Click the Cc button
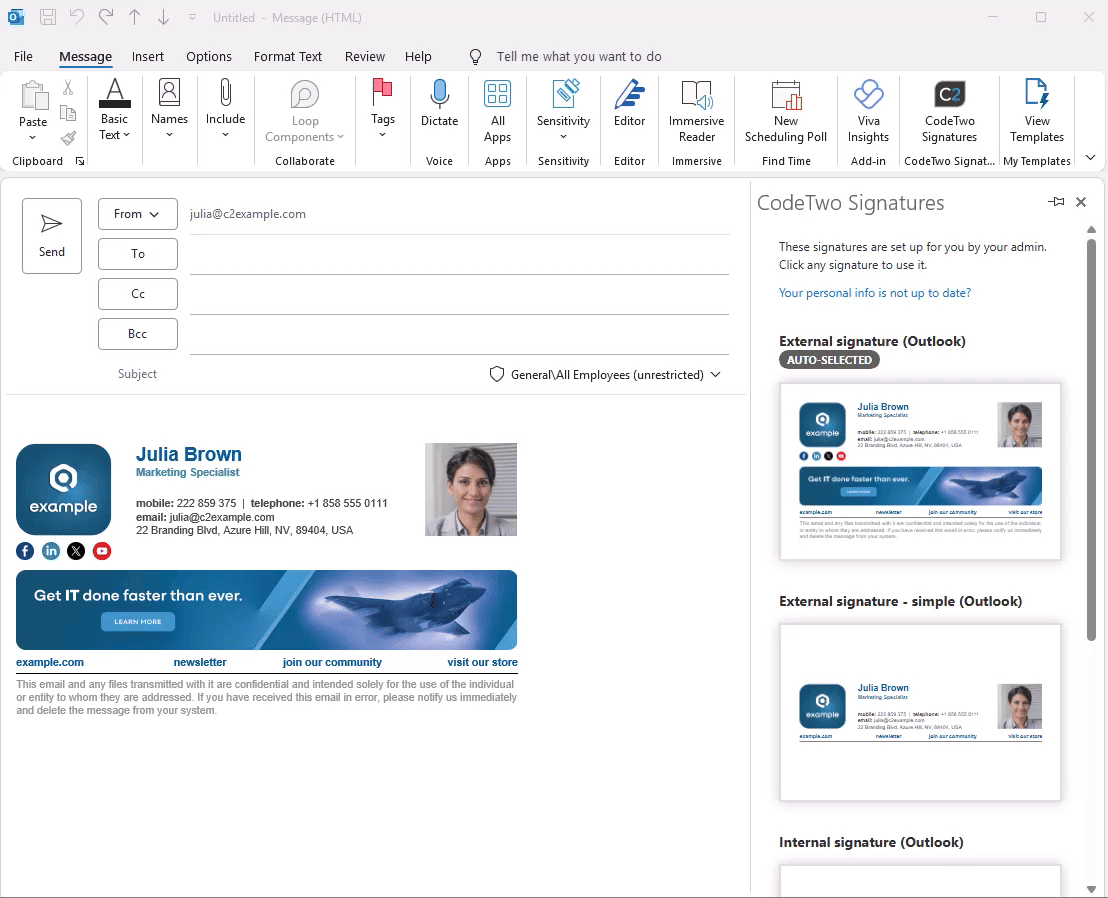The height and width of the screenshot is (898, 1108). (138, 294)
